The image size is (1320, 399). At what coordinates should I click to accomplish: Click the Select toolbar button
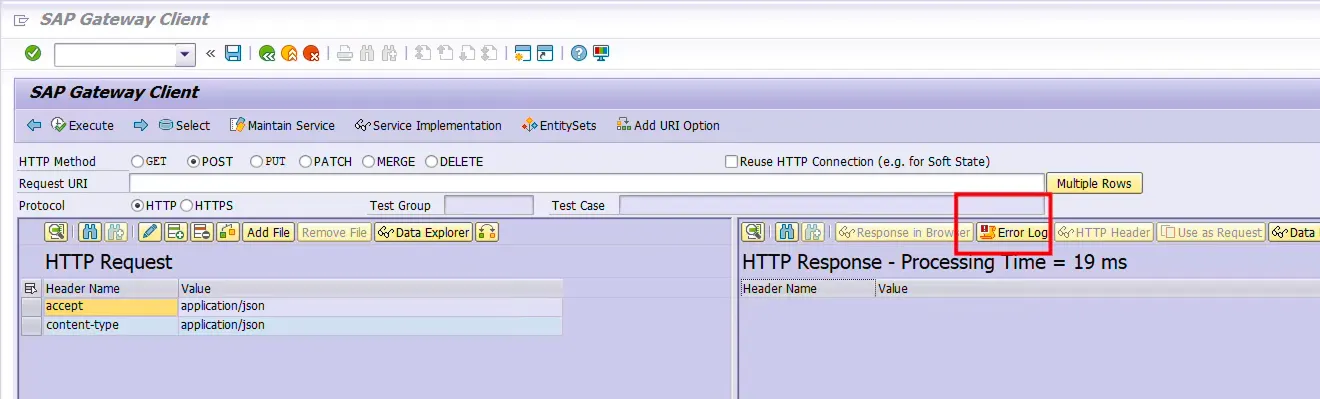click(x=184, y=125)
